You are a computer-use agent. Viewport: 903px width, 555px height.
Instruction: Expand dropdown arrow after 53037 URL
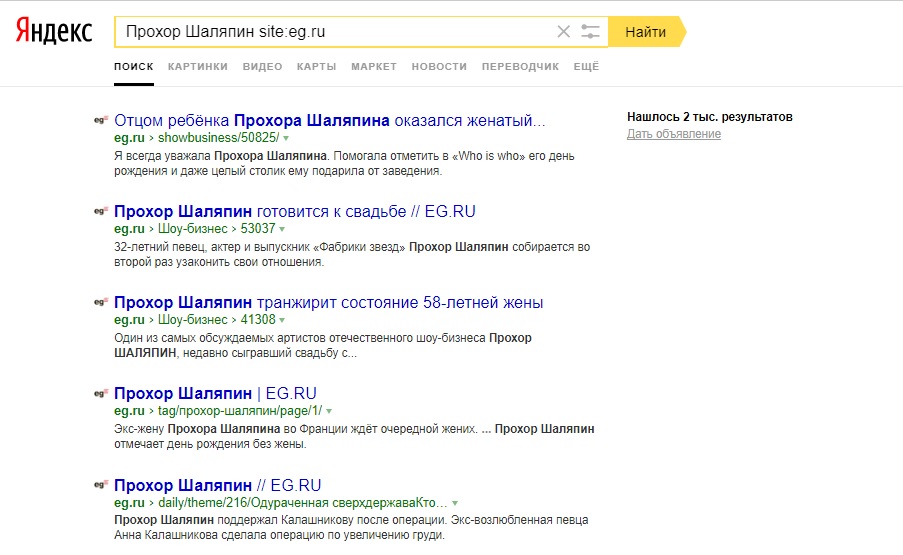tap(282, 229)
